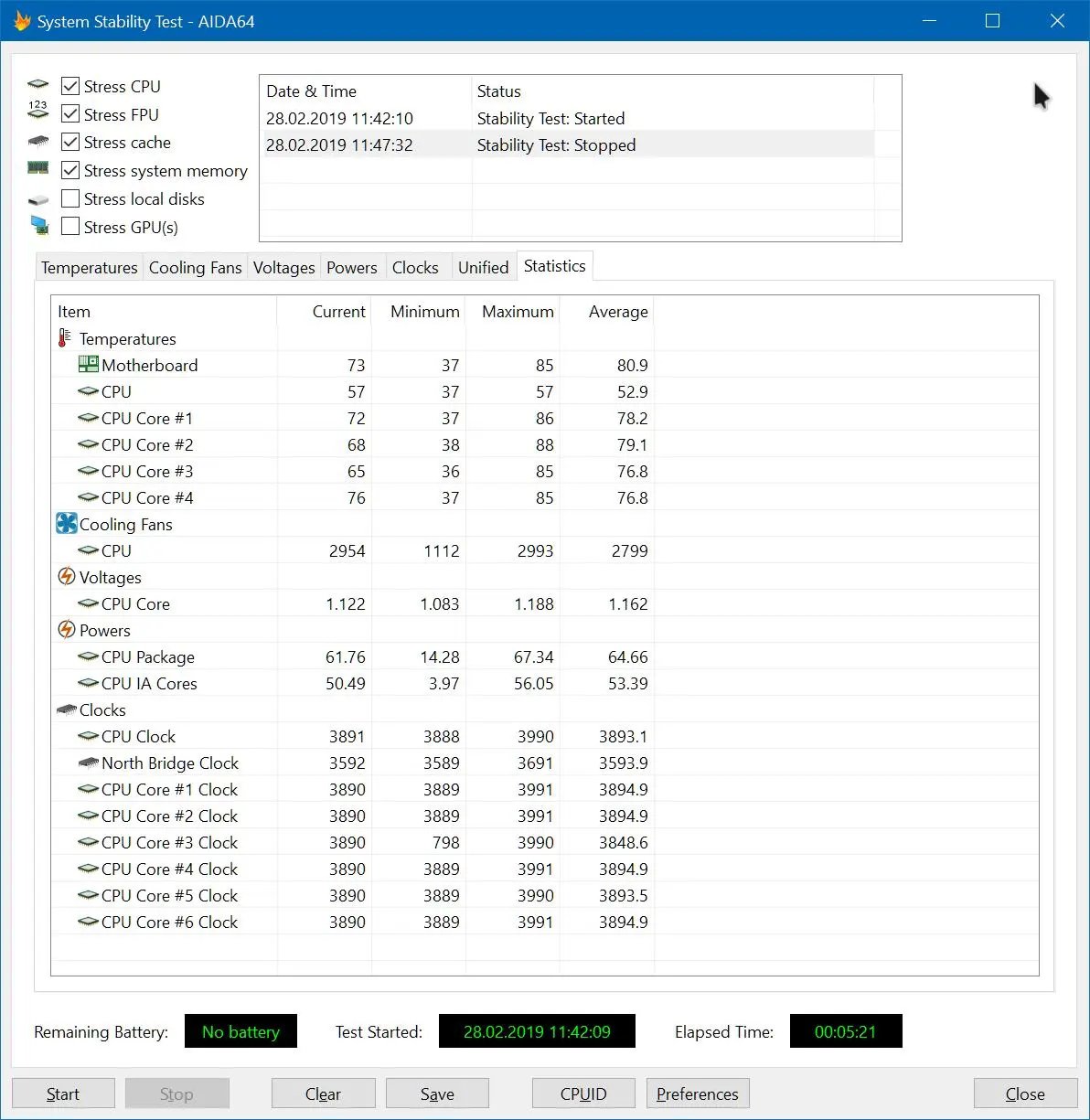Click the Average column header
The height and width of the screenshot is (1120, 1090).
[606, 311]
